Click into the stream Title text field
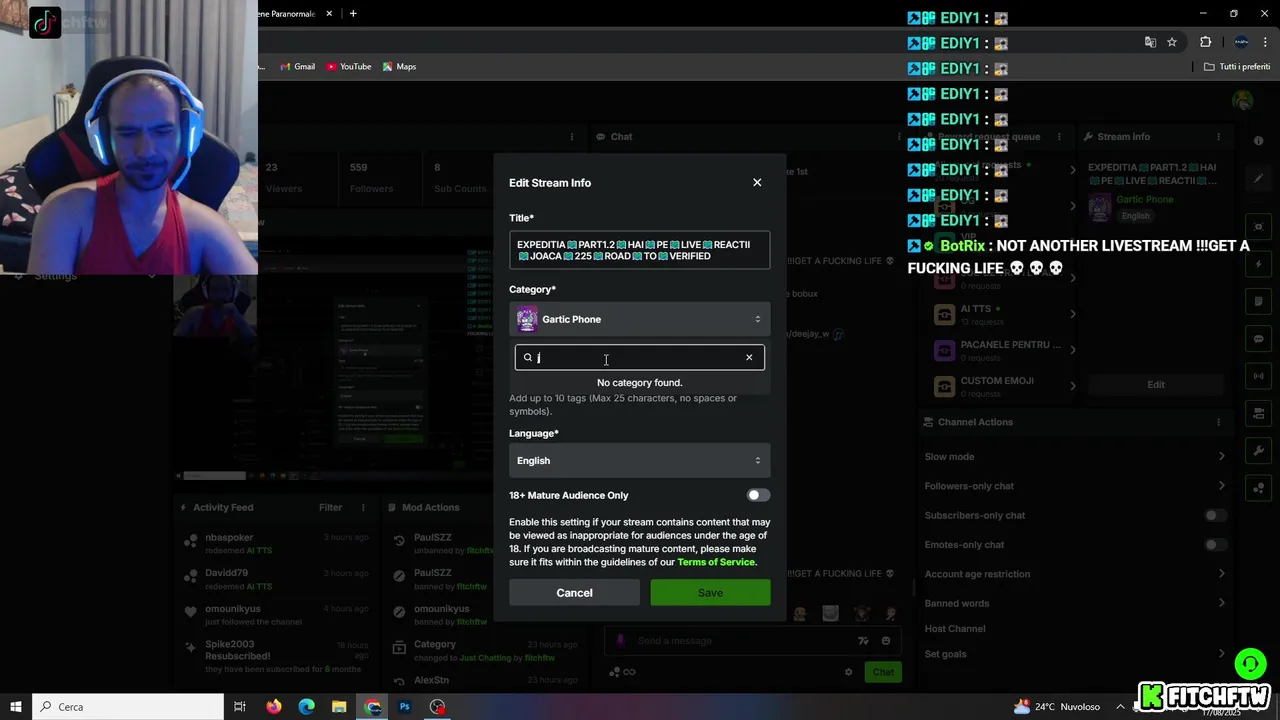 coord(640,250)
